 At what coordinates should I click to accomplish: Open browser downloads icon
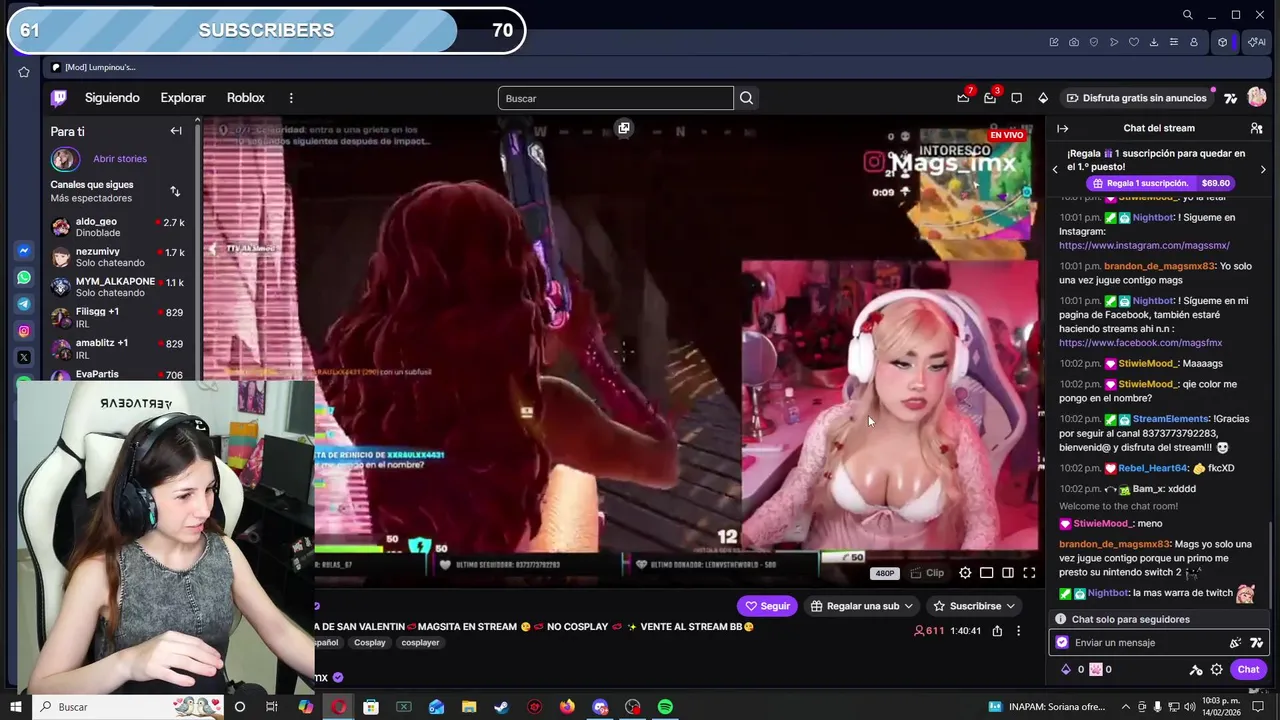click(x=1154, y=42)
